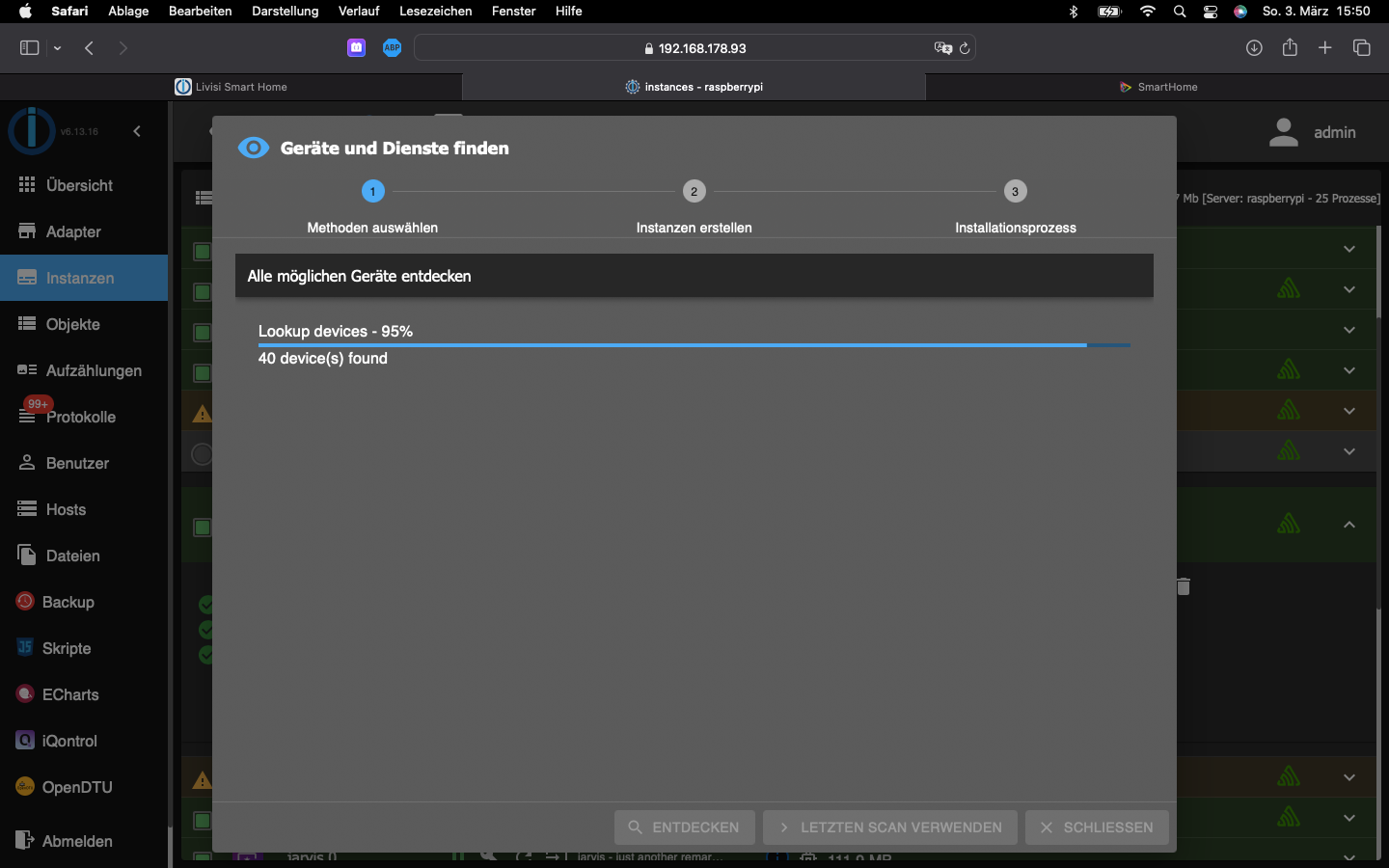This screenshot has width=1389, height=868.
Task: Click the ENTDECKEN button
Action: (684, 827)
